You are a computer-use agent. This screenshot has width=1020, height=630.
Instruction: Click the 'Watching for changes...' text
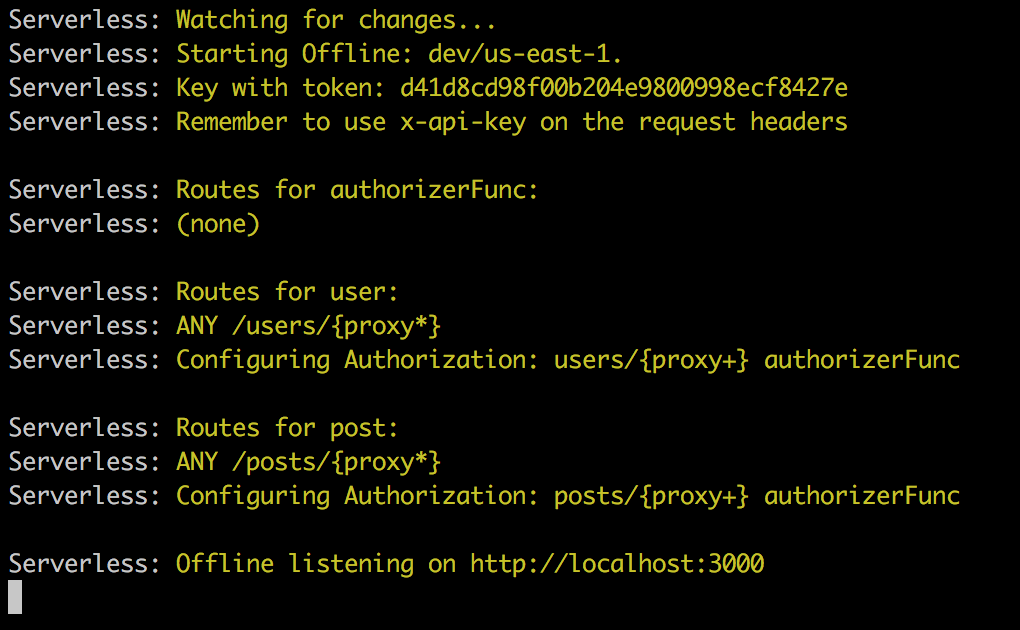[x=336, y=21]
